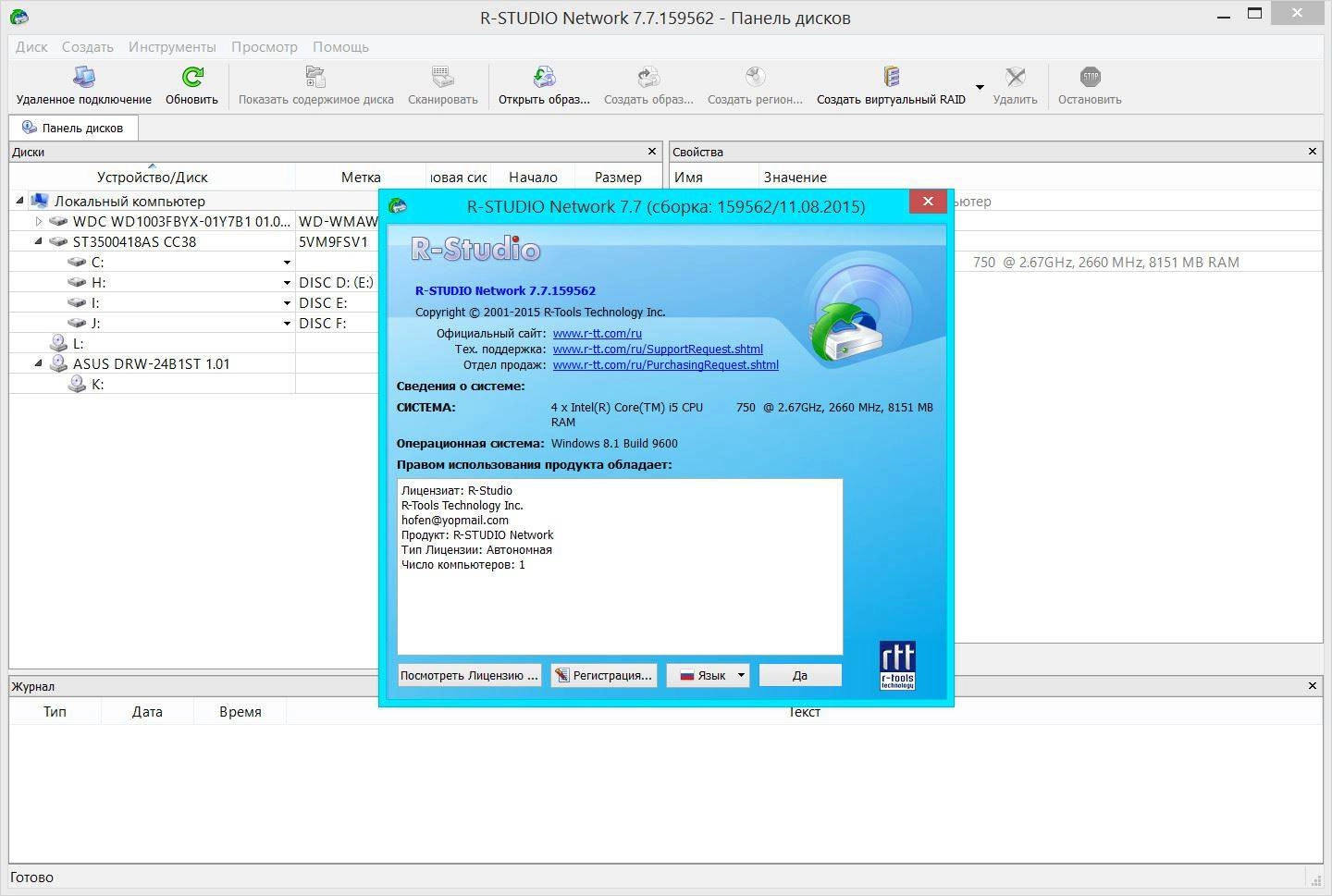1332x896 pixels.
Task: Click the Начало column header
Action: [x=533, y=177]
